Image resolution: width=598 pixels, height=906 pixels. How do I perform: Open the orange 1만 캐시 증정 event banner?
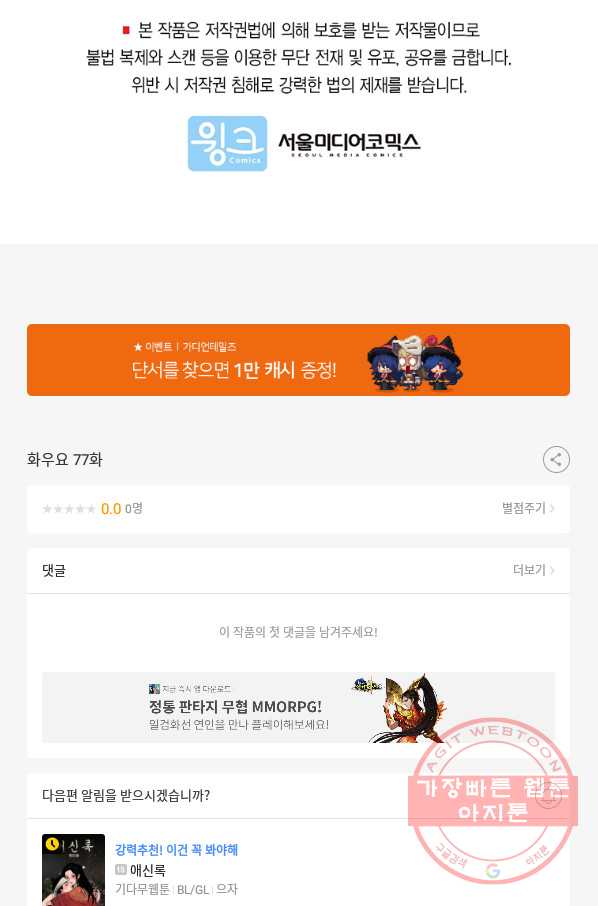pyautogui.click(x=298, y=360)
